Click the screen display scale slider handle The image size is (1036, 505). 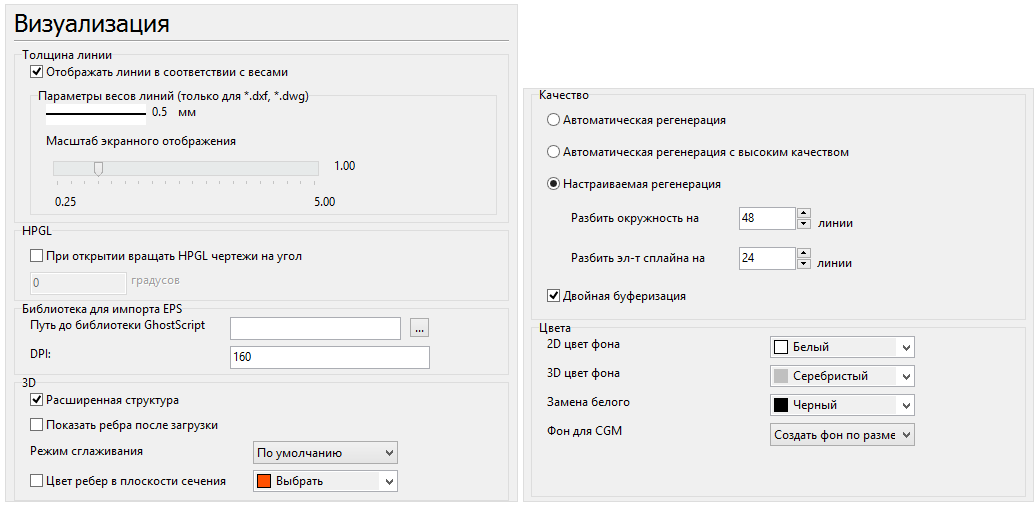coord(98,168)
